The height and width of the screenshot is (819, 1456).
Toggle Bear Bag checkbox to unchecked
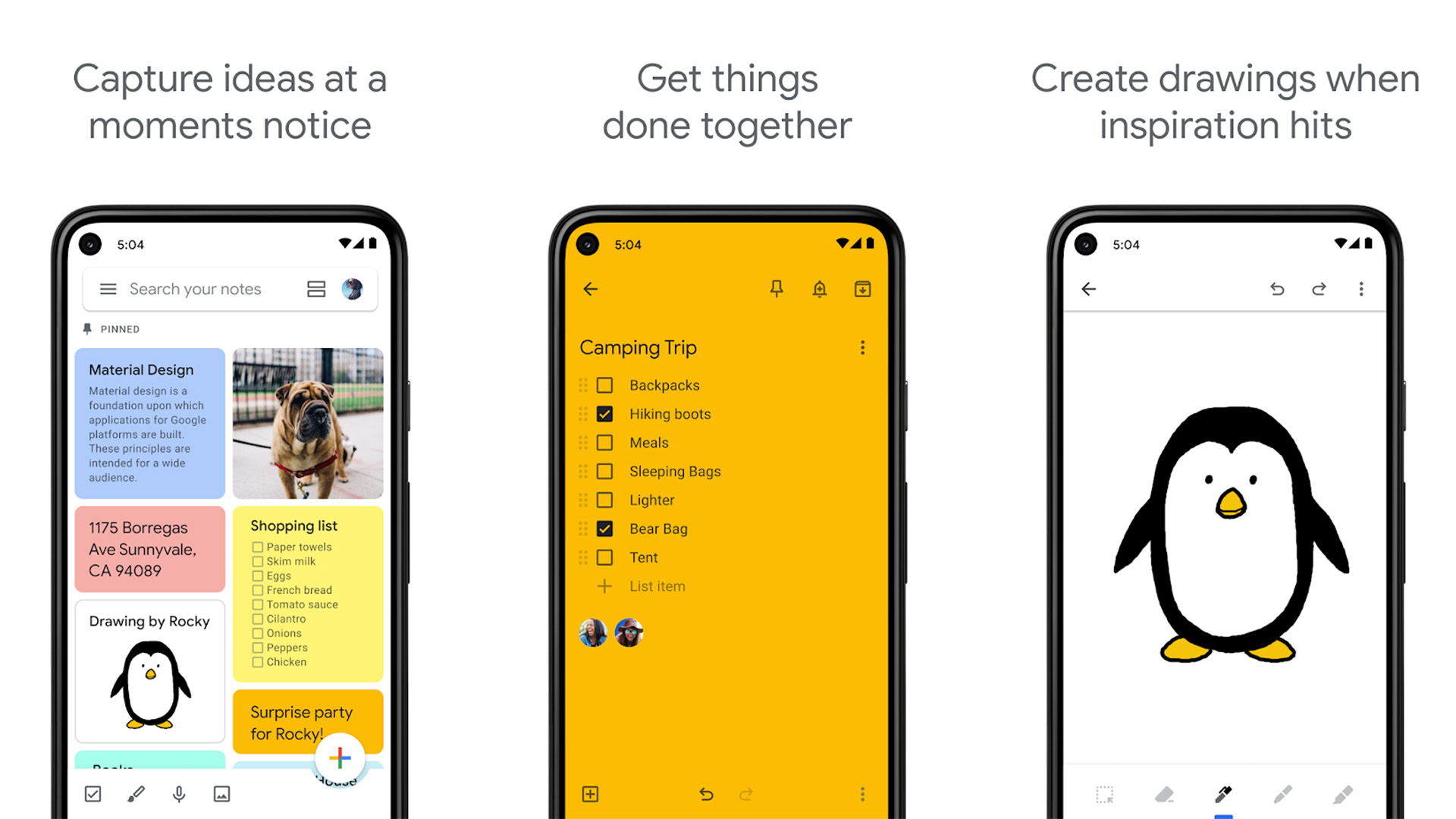(606, 528)
